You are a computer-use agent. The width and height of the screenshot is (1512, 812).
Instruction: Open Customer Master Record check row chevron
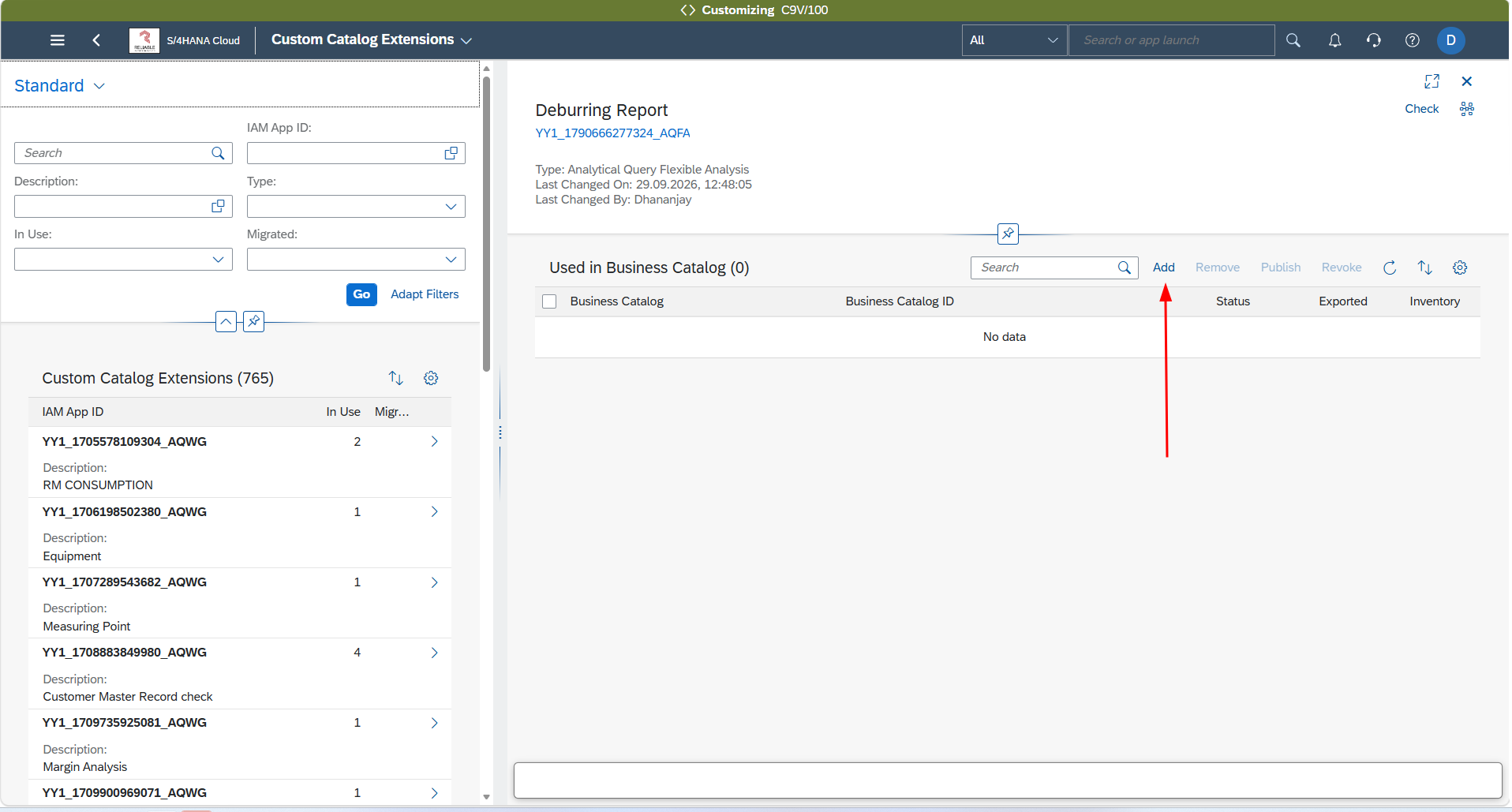tap(434, 653)
